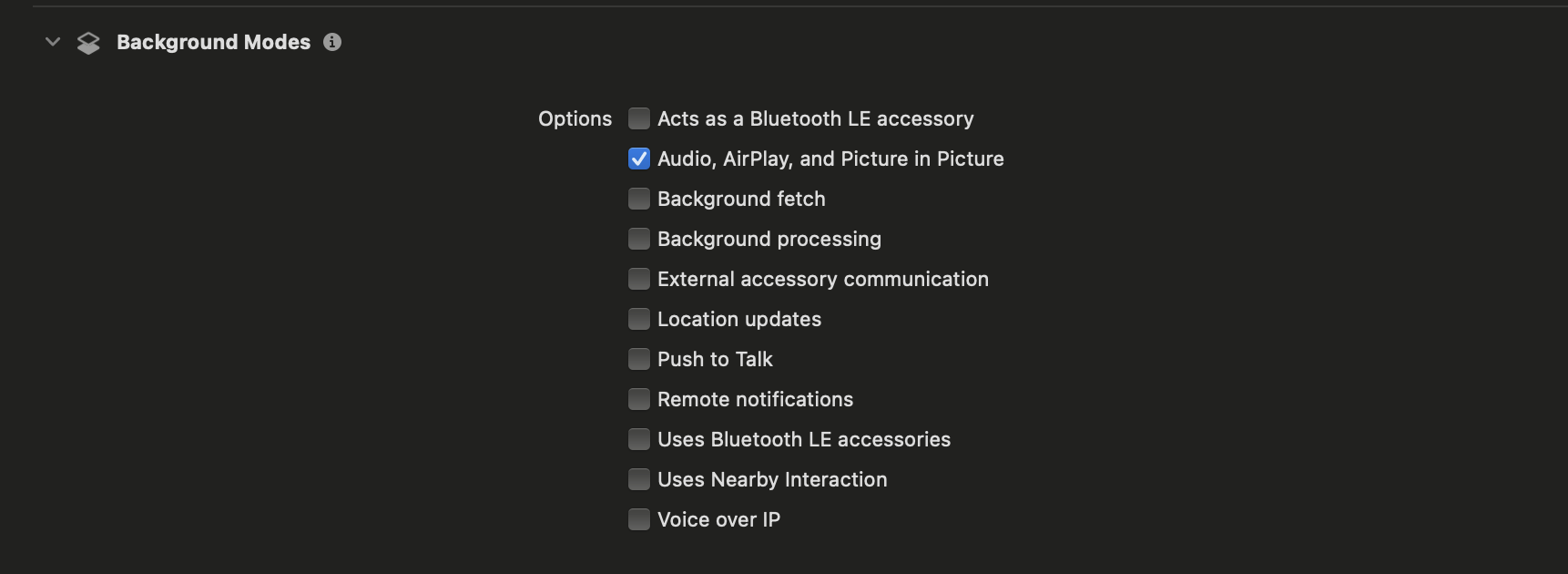Click the Voice over IP label text
The image size is (1568, 574).
[718, 519]
